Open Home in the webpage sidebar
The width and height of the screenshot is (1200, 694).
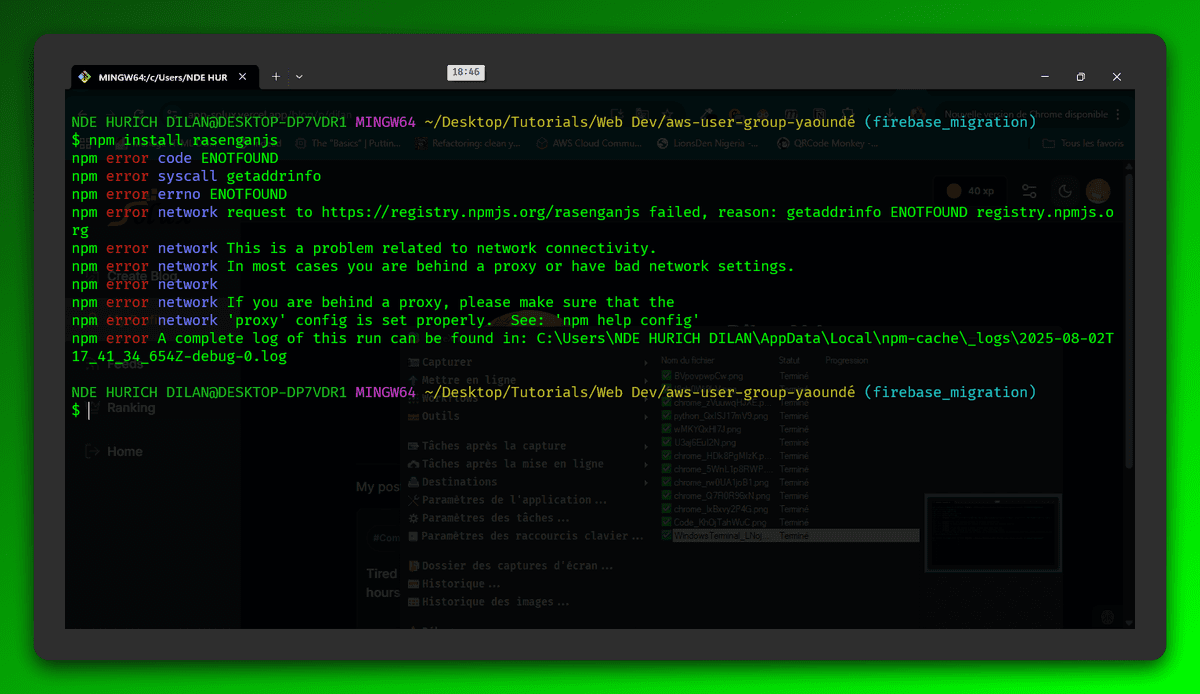[114, 452]
